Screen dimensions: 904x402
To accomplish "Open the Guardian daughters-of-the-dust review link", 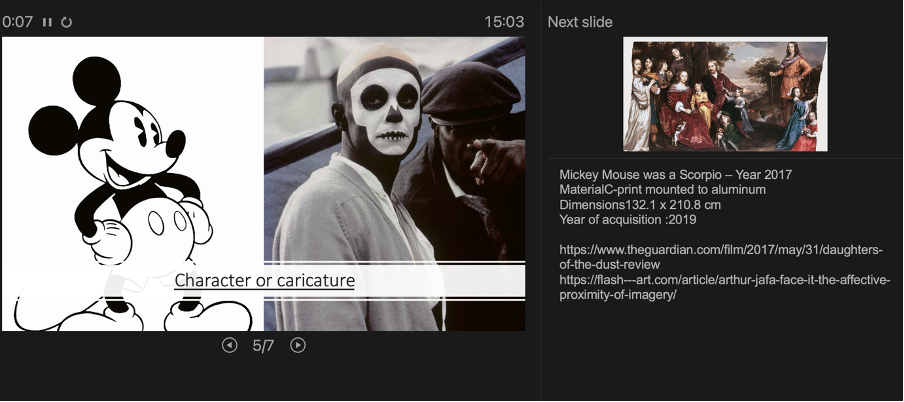I will click(x=721, y=257).
